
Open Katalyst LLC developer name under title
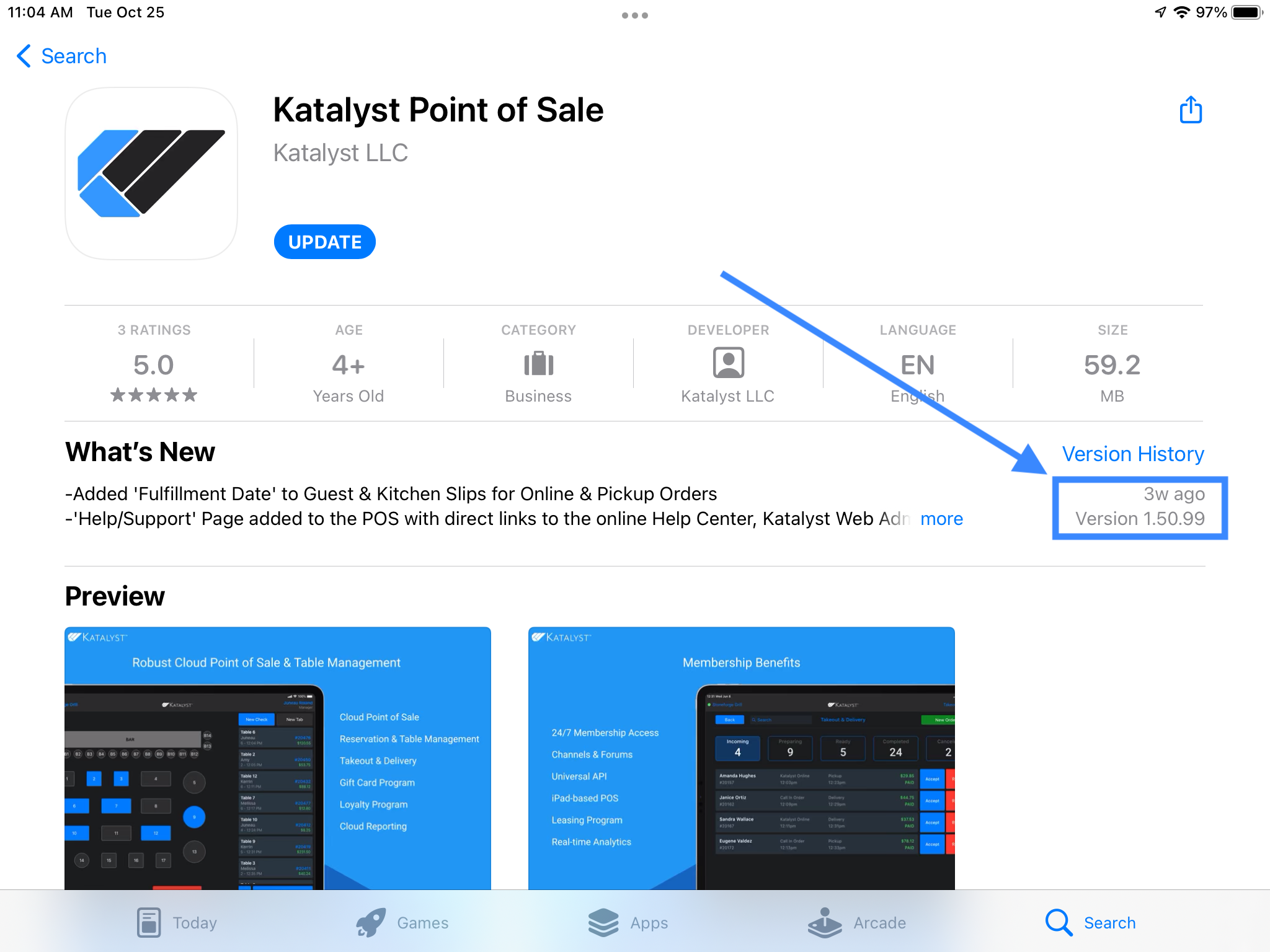340,152
